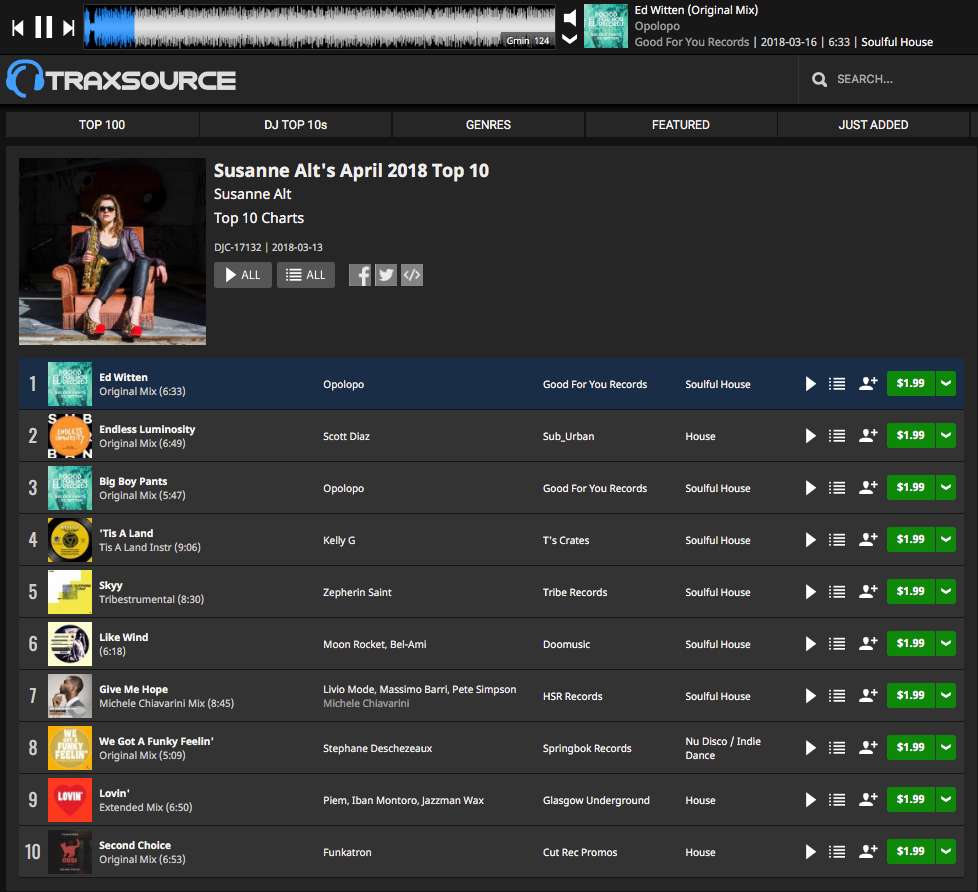This screenshot has height=892, width=978.
Task: Open the FEATURED tab
Action: 680,125
